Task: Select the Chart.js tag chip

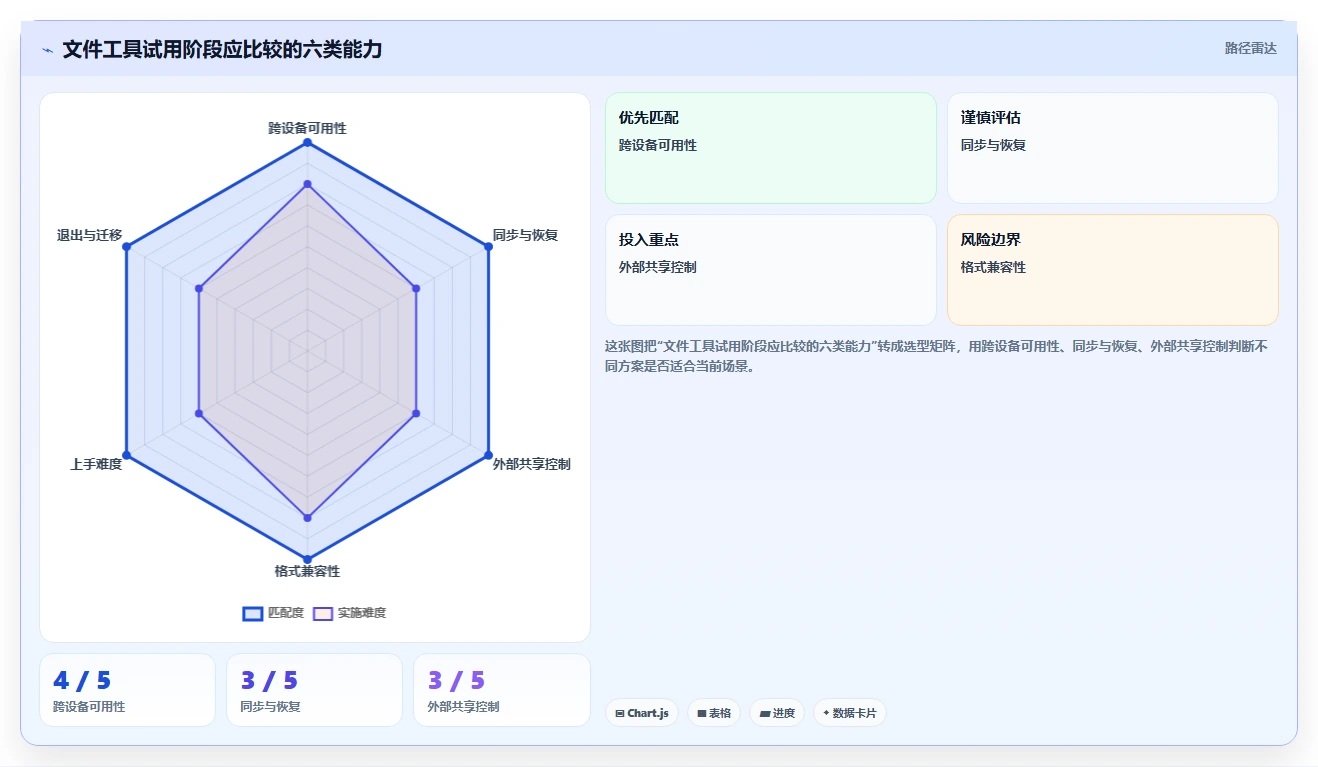Action: pos(642,713)
